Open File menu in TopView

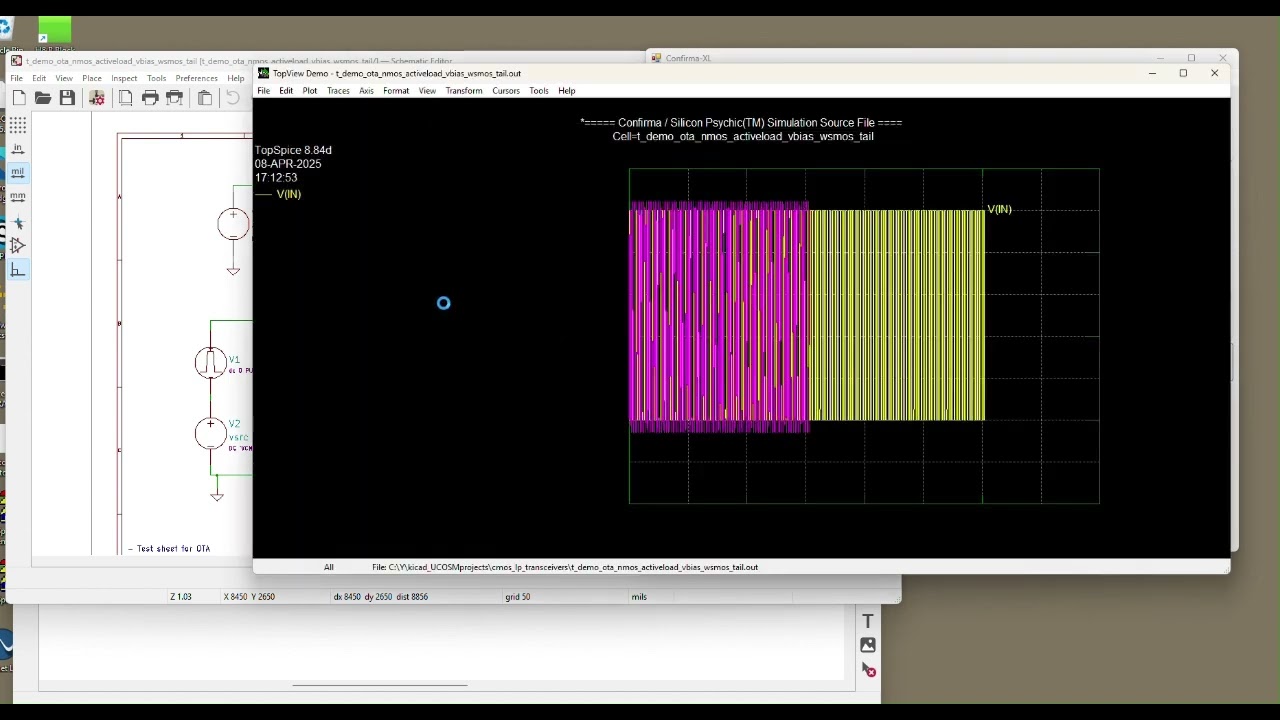263,91
